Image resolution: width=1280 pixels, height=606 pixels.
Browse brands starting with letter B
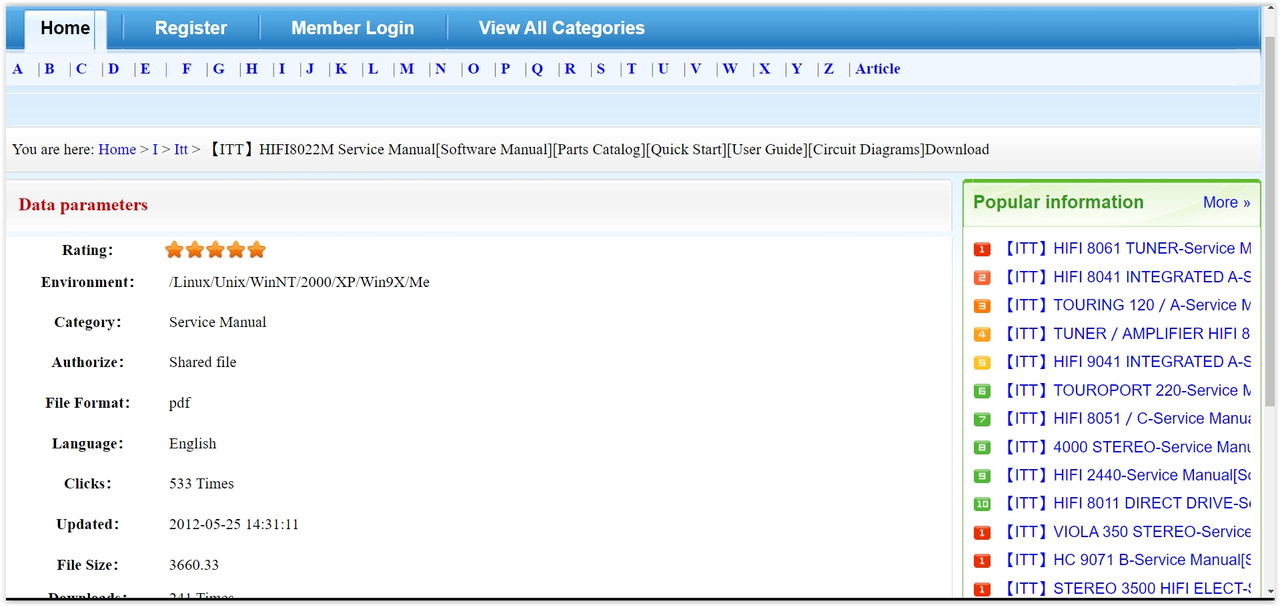click(49, 69)
